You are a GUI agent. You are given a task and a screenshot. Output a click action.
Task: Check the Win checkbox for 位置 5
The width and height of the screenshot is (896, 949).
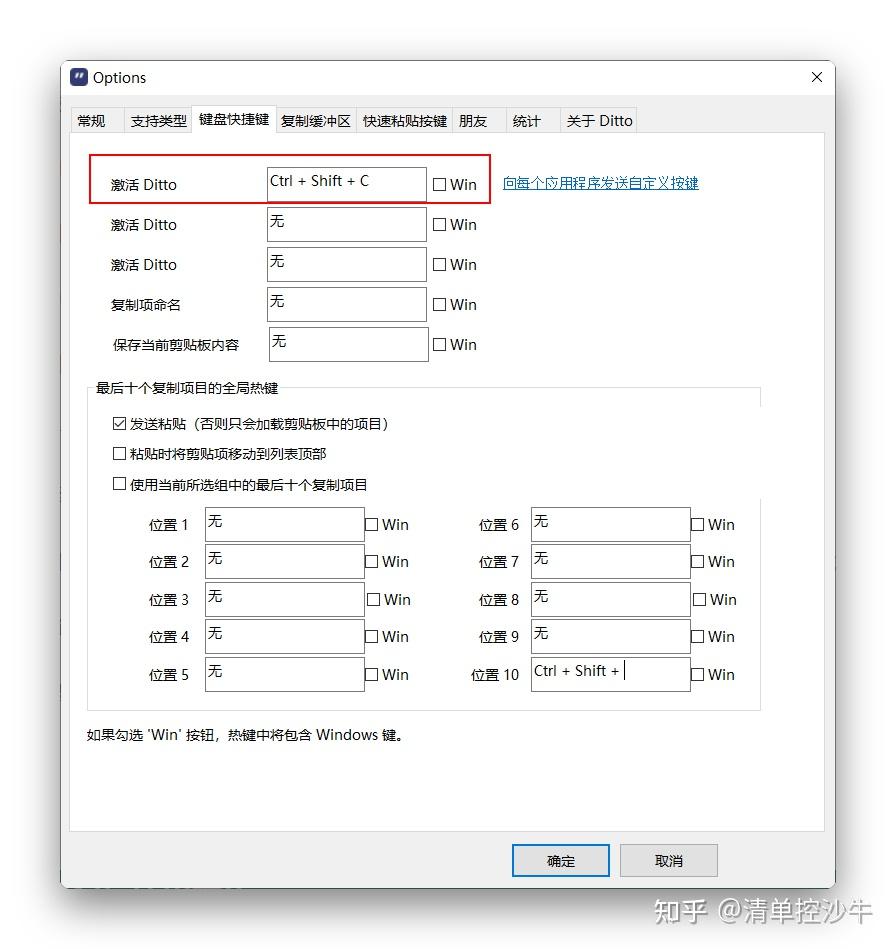click(372, 674)
